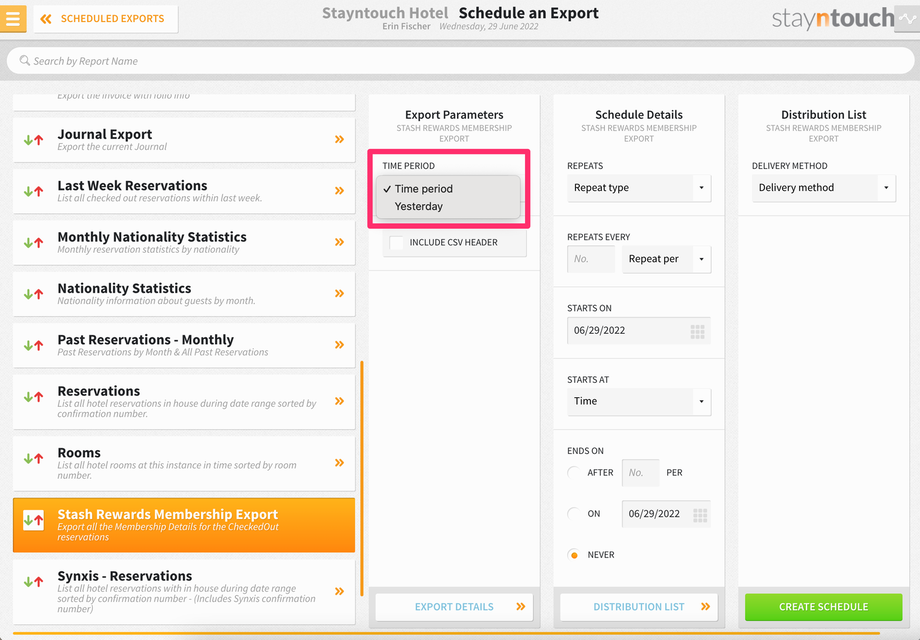Open the Delivery method dropdown

824,188
